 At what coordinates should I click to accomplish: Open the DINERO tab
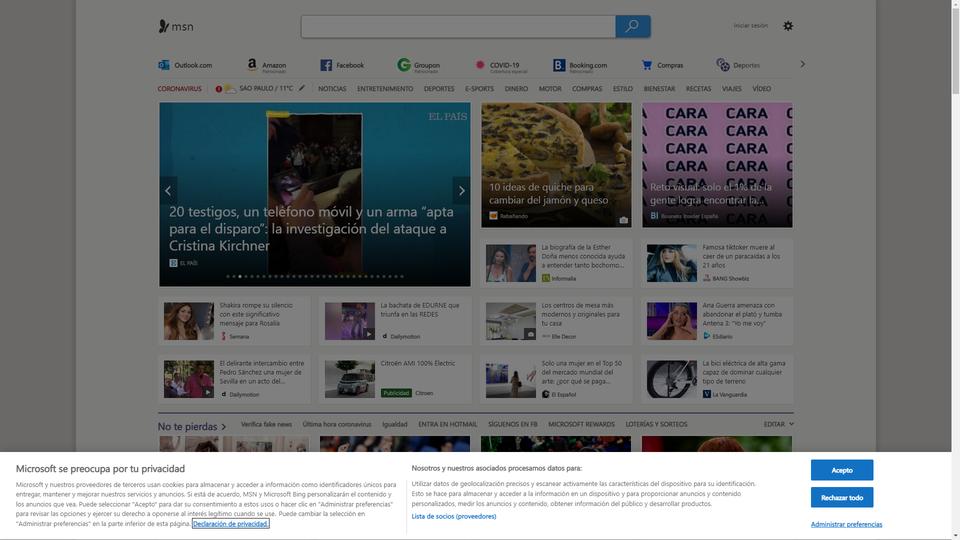tap(516, 89)
